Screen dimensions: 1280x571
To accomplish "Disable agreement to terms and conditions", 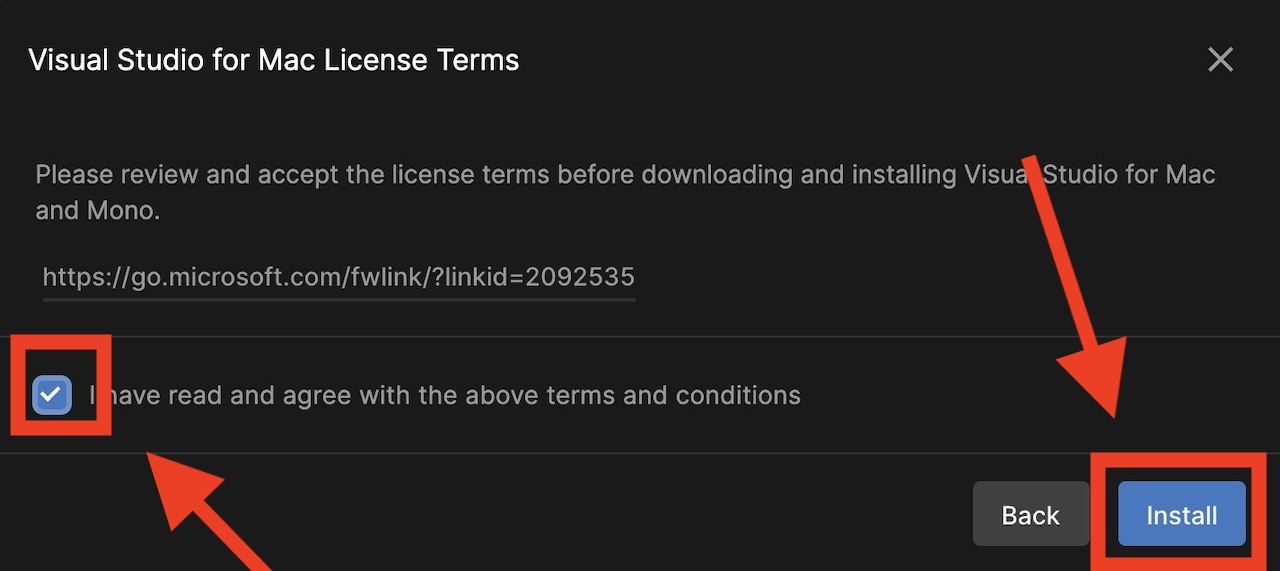I will [x=51, y=395].
